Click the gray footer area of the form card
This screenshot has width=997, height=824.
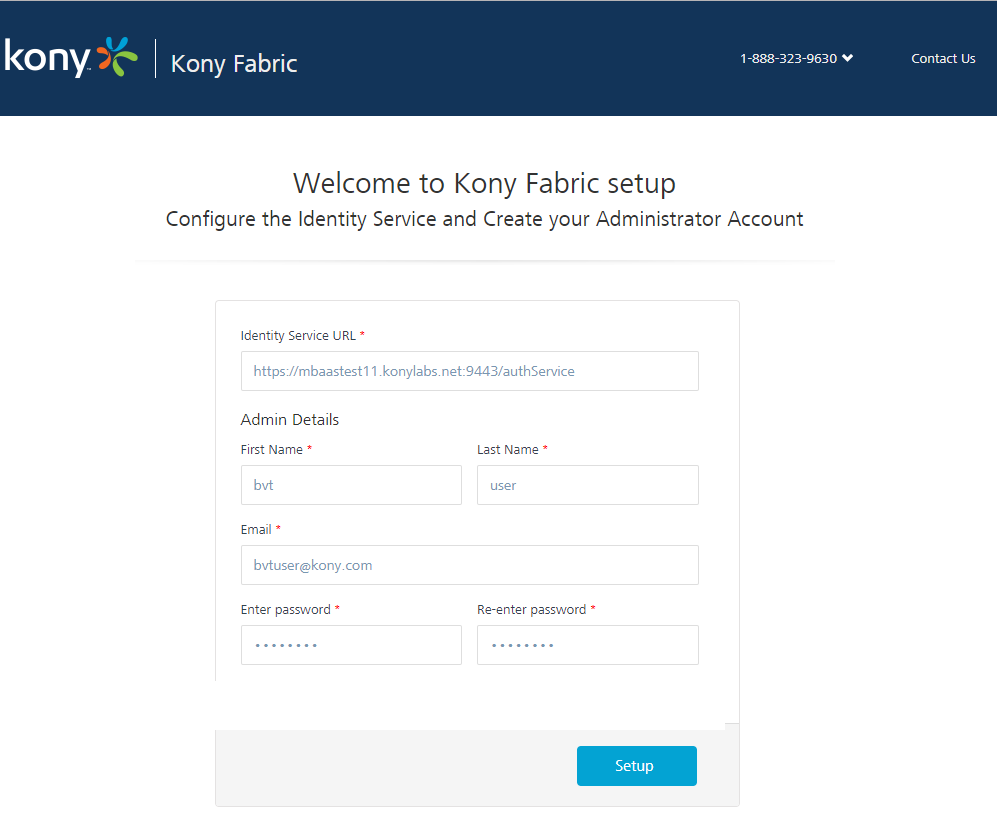tap(380, 768)
